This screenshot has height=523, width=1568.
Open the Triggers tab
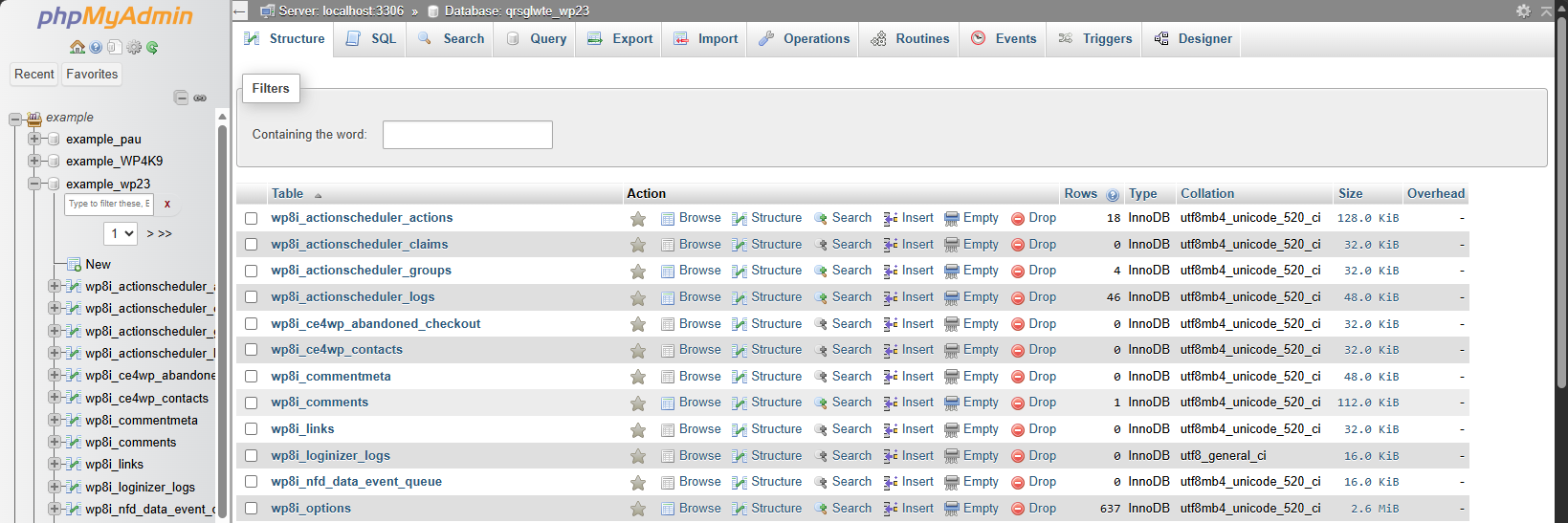[x=1095, y=39]
